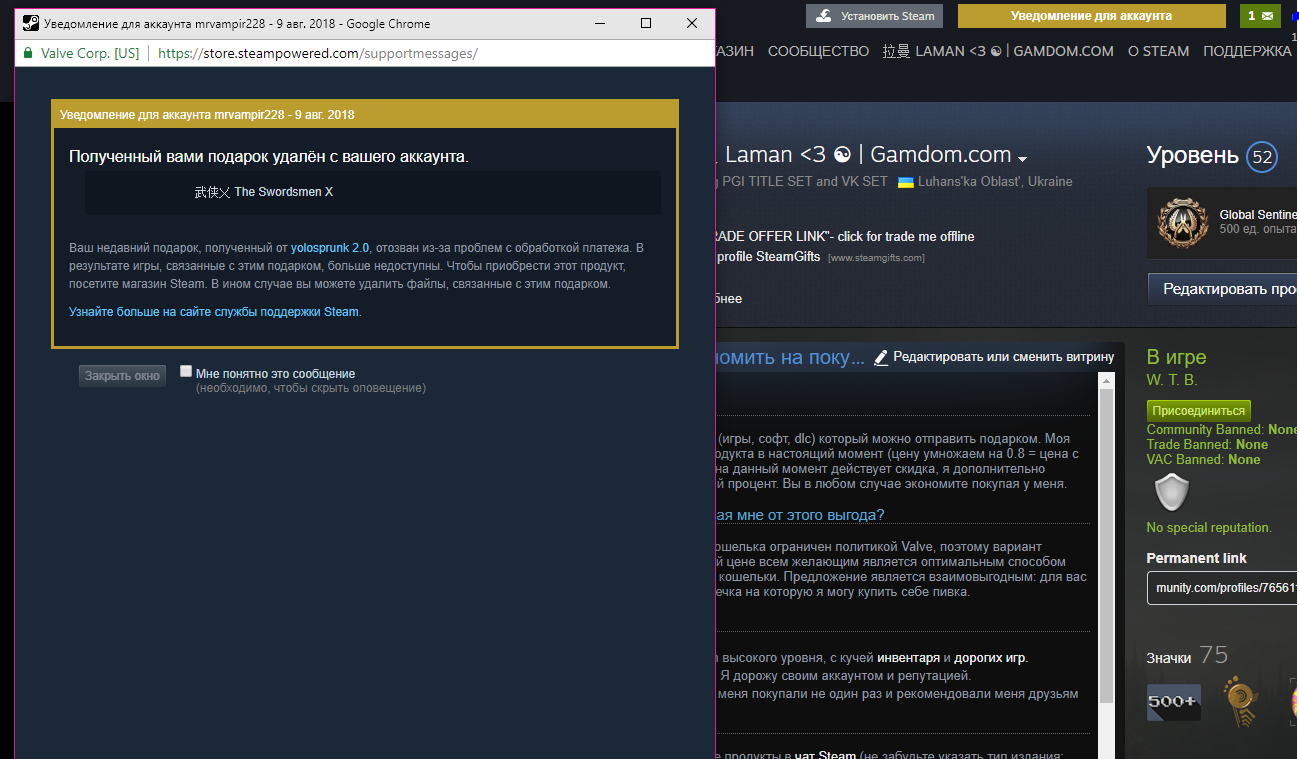Click the 'W. T. B.' in-game status text
The width and height of the screenshot is (1299, 759).
[x=1172, y=380]
